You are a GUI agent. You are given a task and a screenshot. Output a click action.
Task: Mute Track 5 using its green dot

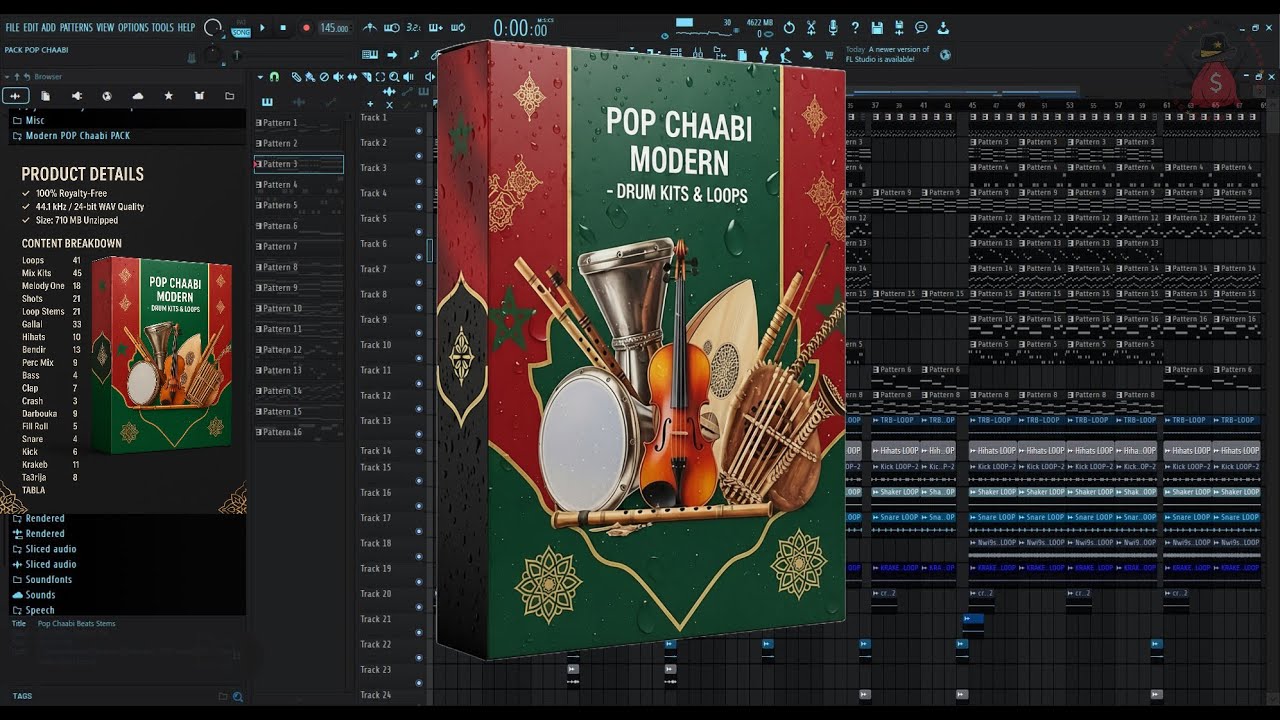click(x=418, y=232)
